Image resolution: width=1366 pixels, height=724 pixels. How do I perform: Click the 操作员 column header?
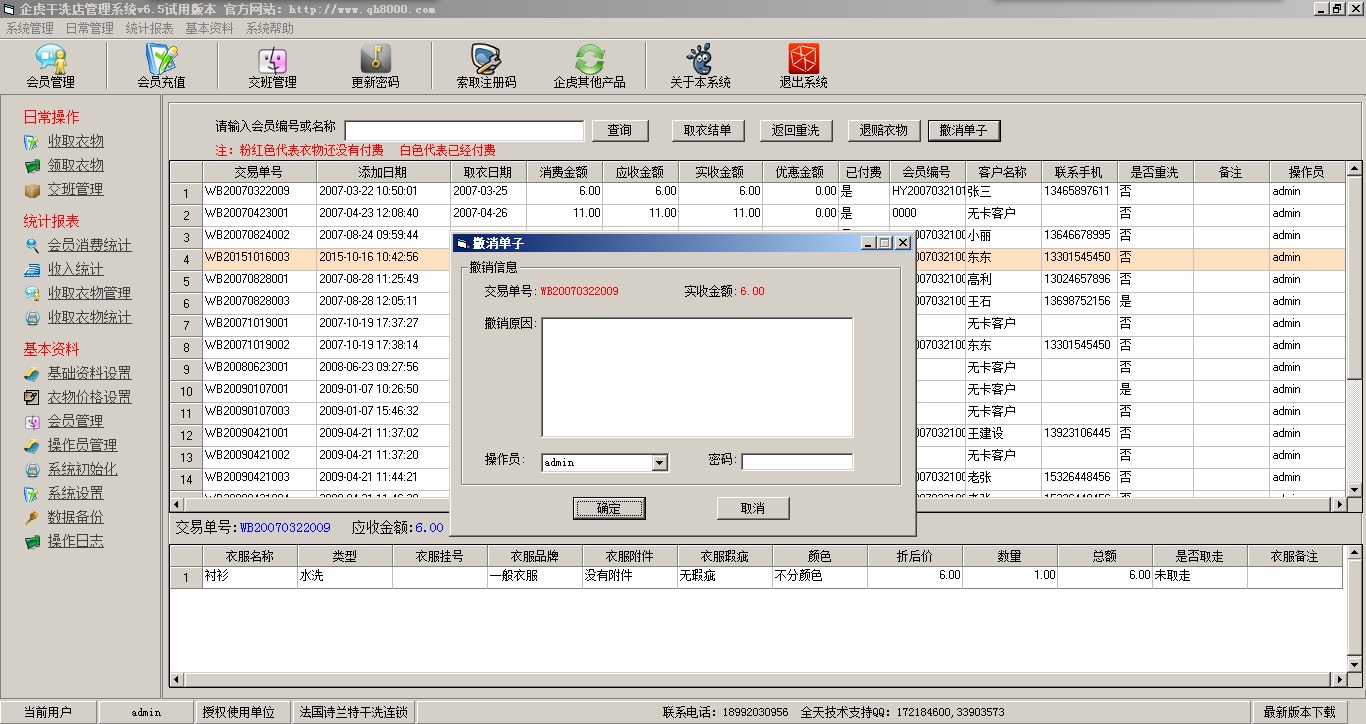coord(1306,172)
